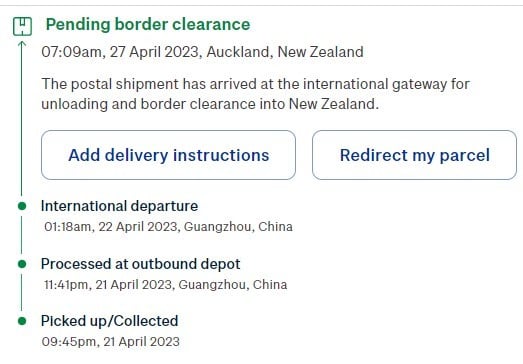Click the 01:18am Guangzhou timestamp

168,227
